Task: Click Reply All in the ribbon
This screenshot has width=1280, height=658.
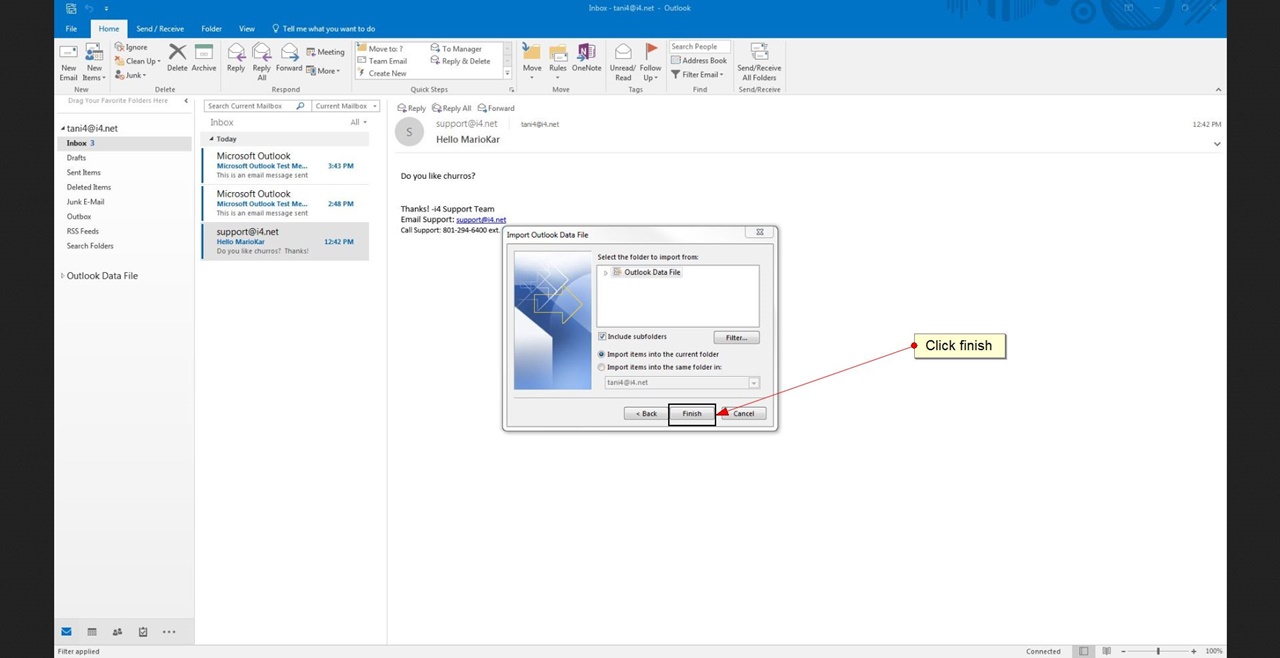Action: [262, 62]
